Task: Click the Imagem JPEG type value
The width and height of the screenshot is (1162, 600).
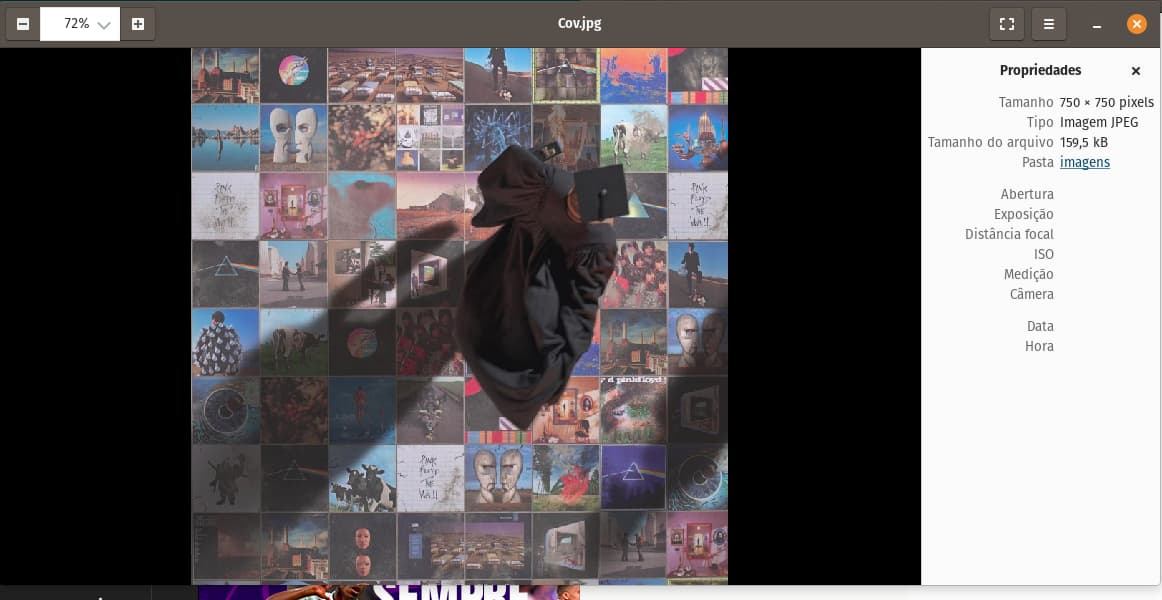Action: pyautogui.click(x=1098, y=122)
